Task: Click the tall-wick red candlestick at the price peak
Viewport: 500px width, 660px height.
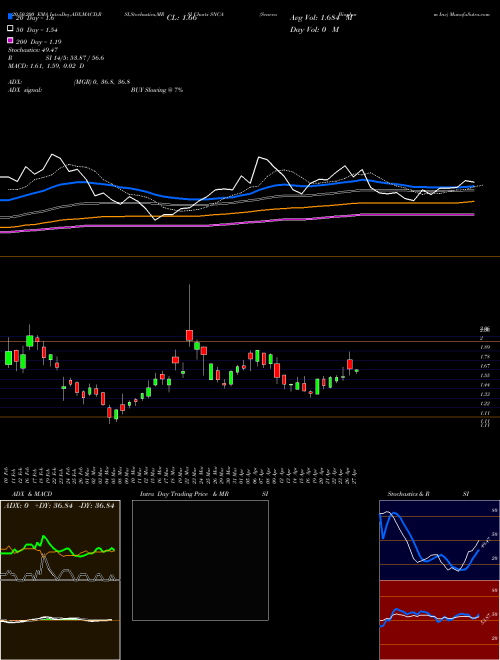Action: point(189,335)
